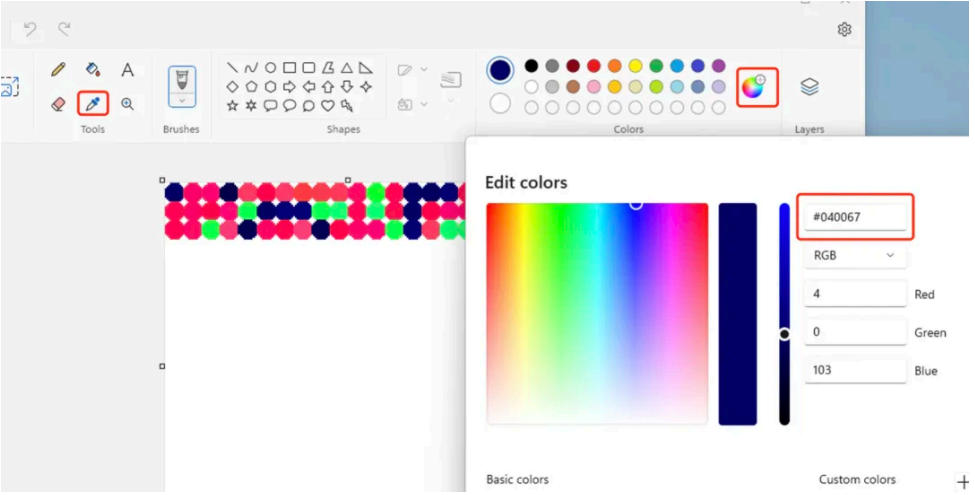Select the Pencil tool
975x495 pixels.
pyautogui.click(x=58, y=69)
